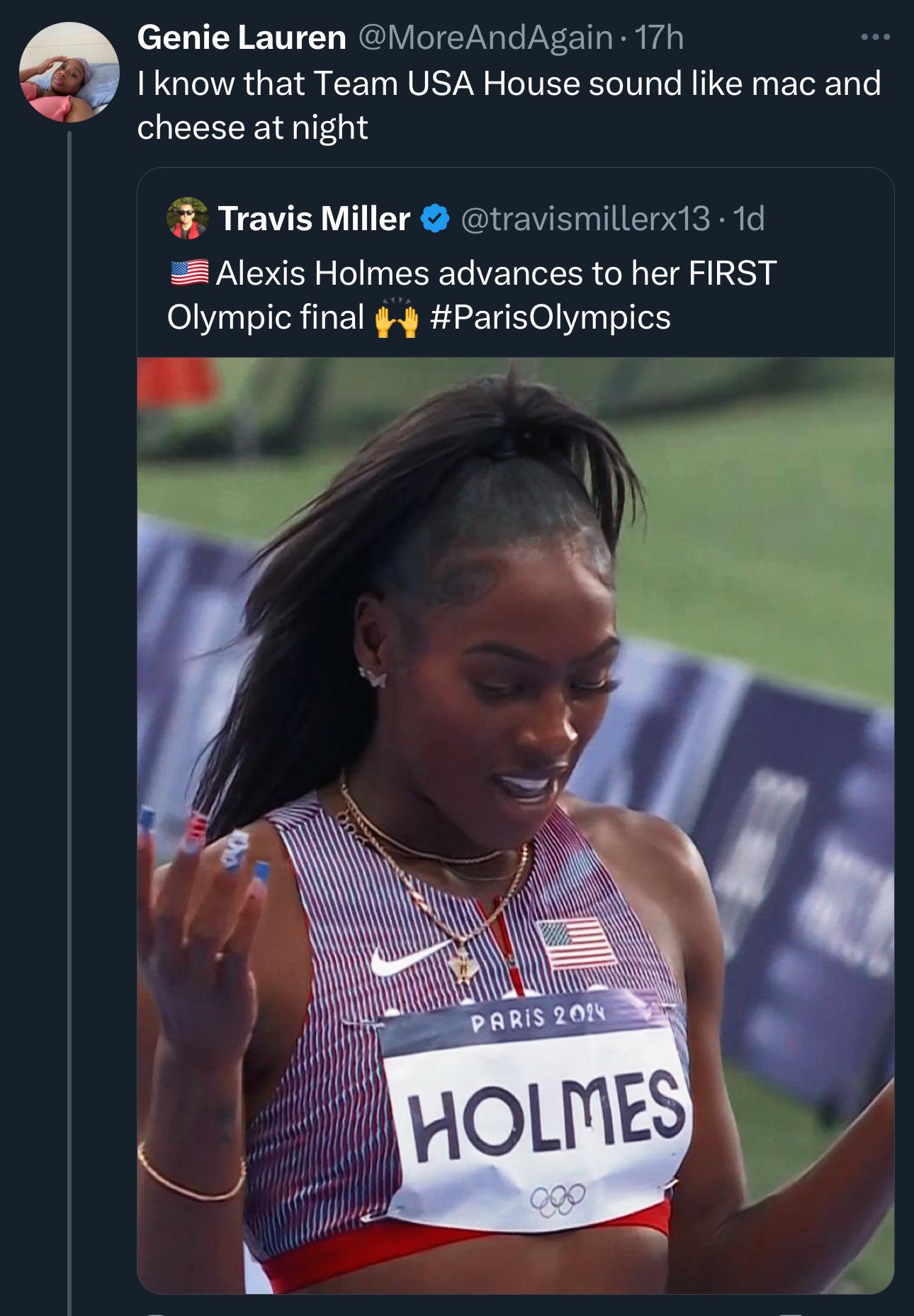Screen dimensions: 914x1316
Task: Click the 17h timestamp
Action: click(x=659, y=38)
